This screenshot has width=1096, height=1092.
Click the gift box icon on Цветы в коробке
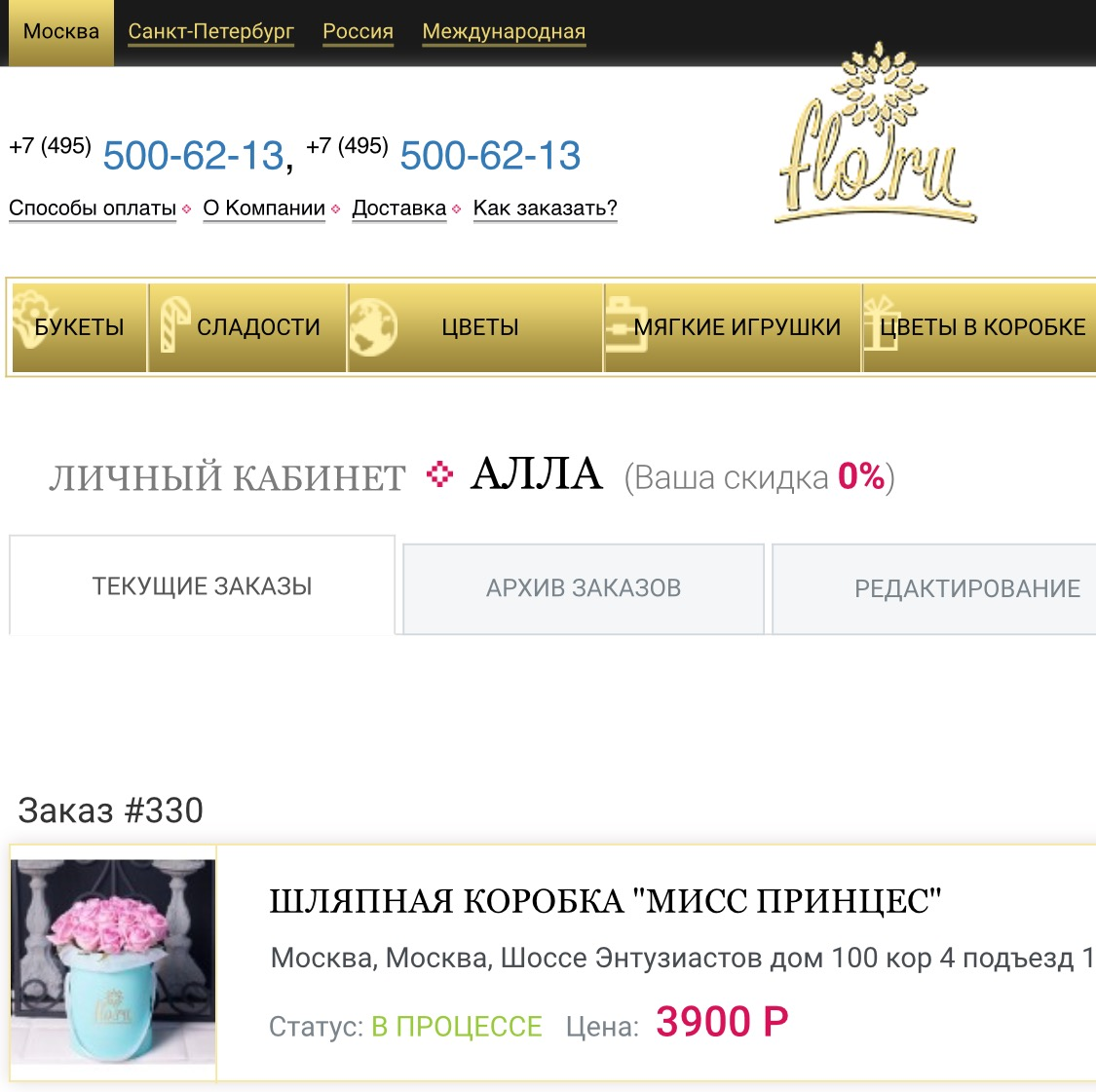(881, 323)
